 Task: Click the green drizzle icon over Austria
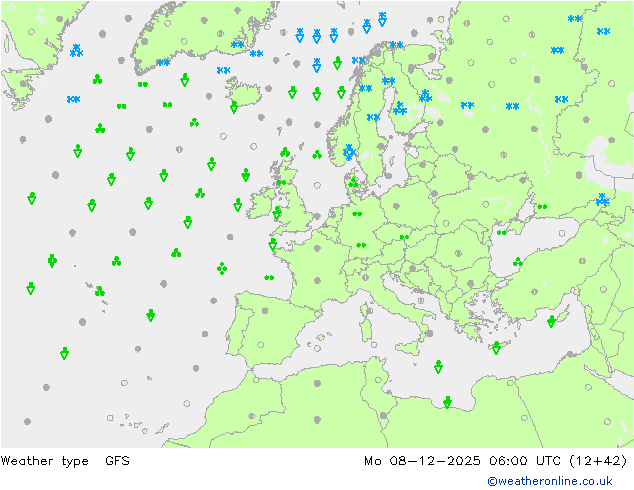click(x=404, y=238)
